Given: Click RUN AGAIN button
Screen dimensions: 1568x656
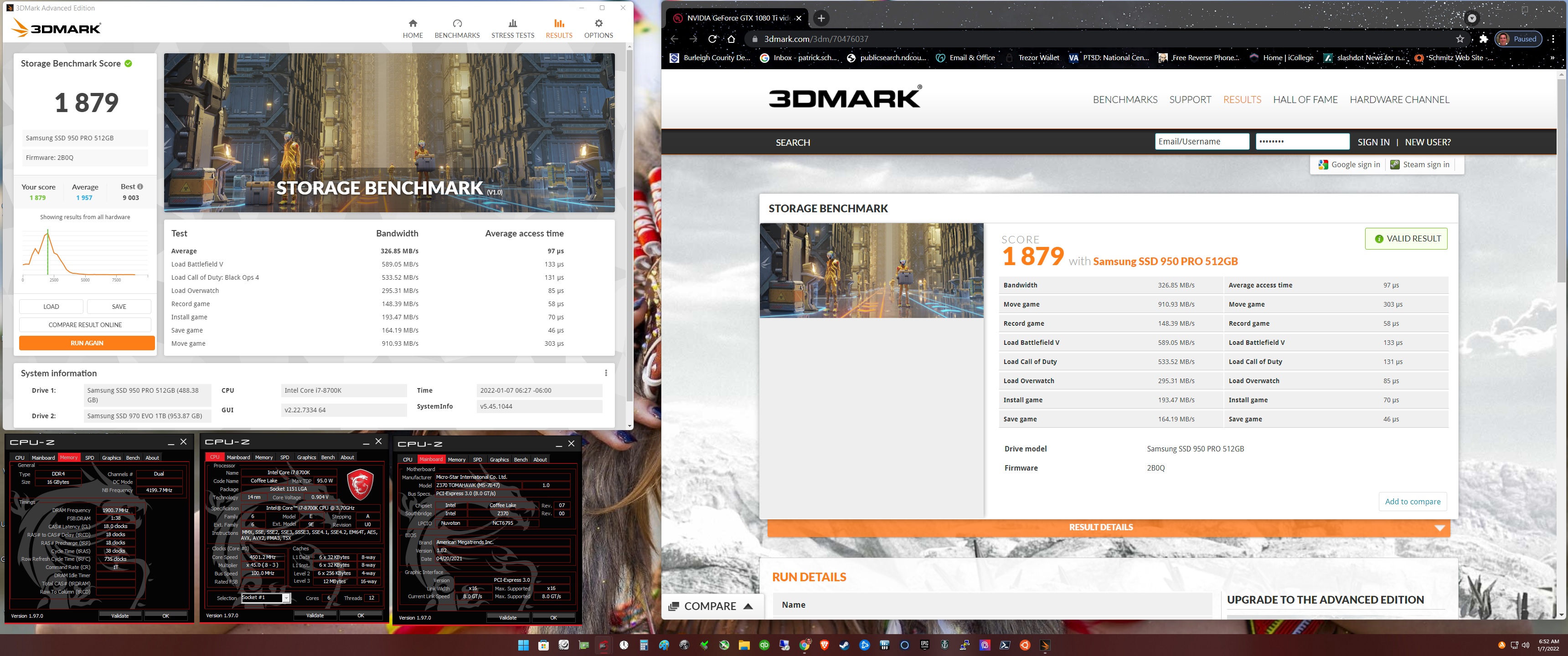Looking at the screenshot, I should (x=87, y=343).
